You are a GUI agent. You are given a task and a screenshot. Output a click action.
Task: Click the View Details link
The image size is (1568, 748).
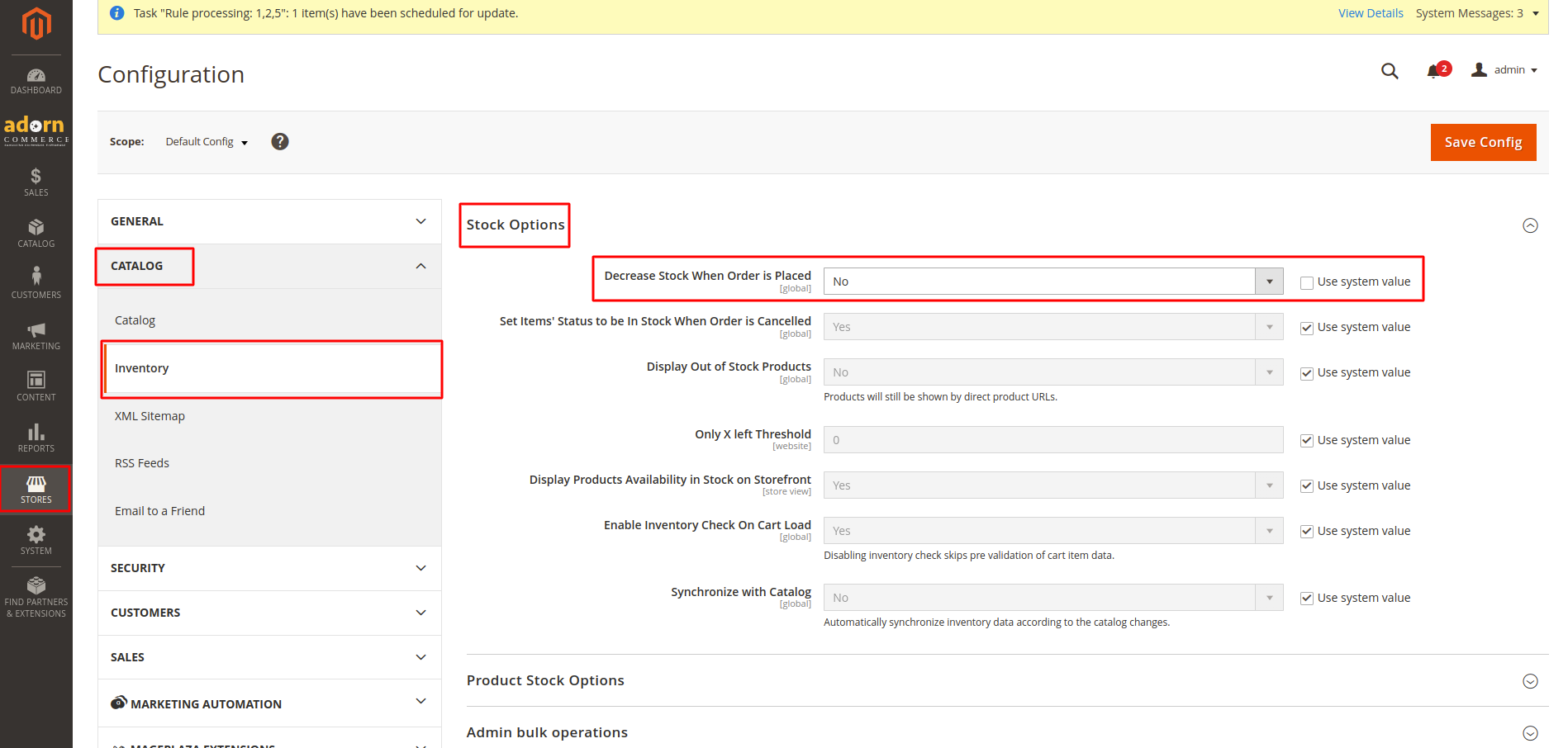pyautogui.click(x=1371, y=13)
